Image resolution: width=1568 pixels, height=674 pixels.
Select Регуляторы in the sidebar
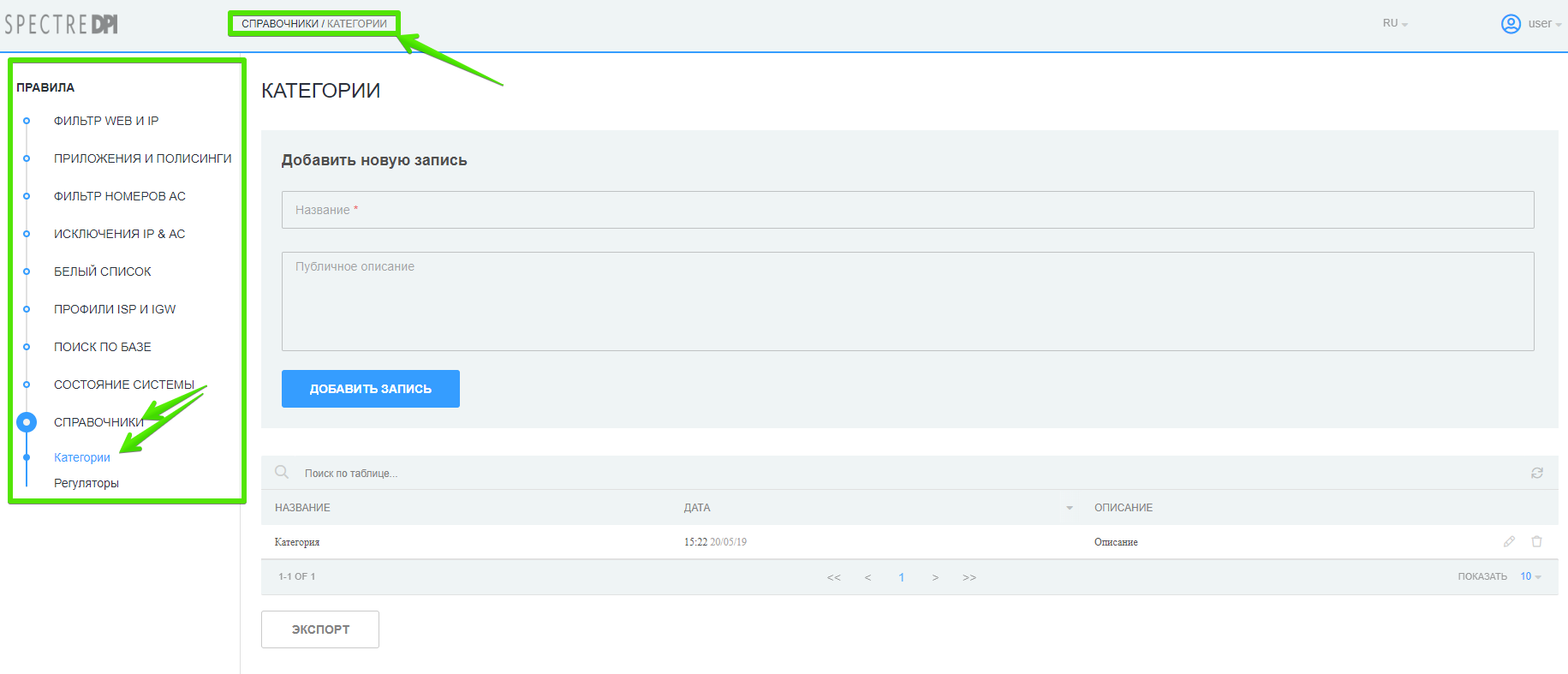tap(86, 483)
